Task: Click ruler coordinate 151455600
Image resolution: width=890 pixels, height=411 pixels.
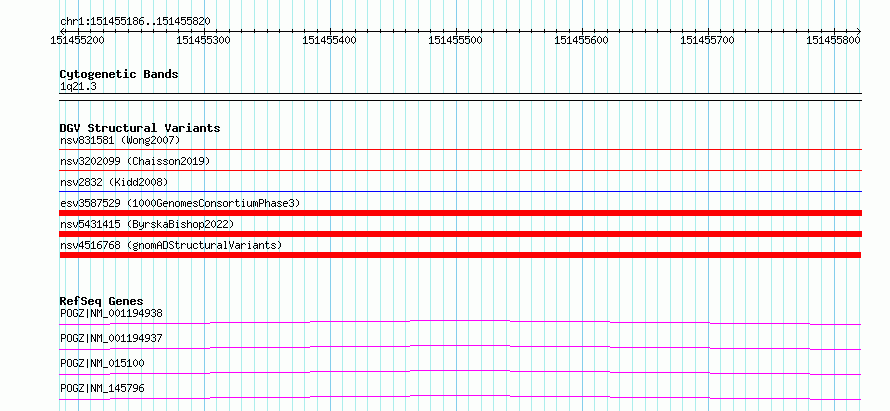Action: 581,40
